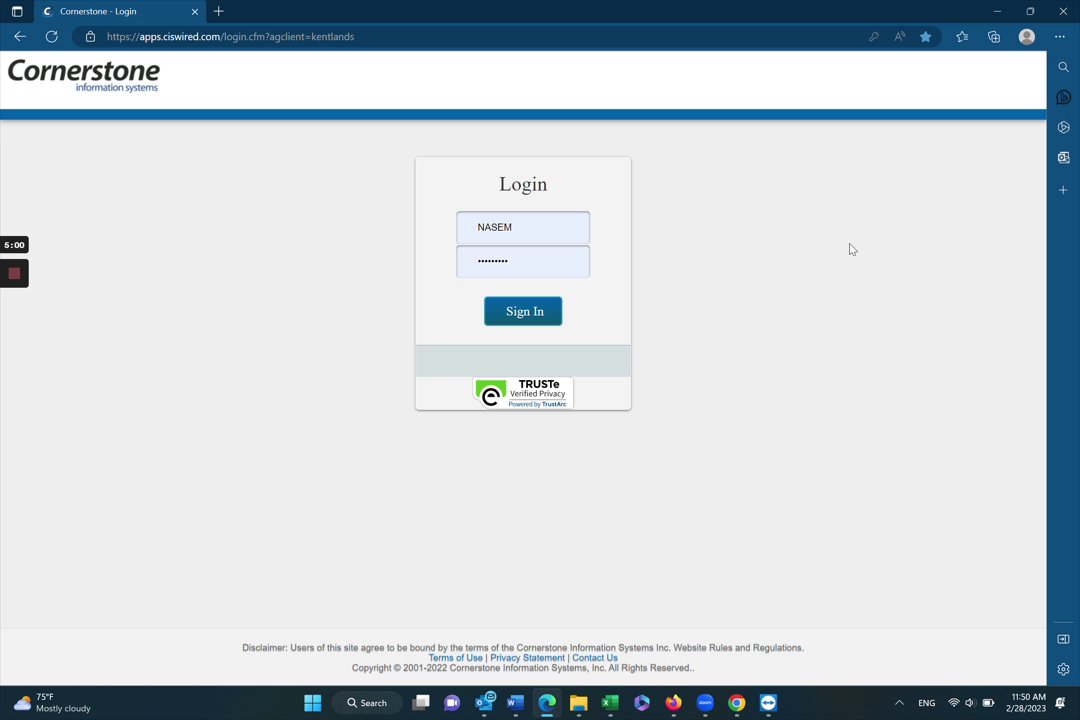Image resolution: width=1080 pixels, height=720 pixels.
Task: Select the address bar URL
Action: (x=230, y=37)
